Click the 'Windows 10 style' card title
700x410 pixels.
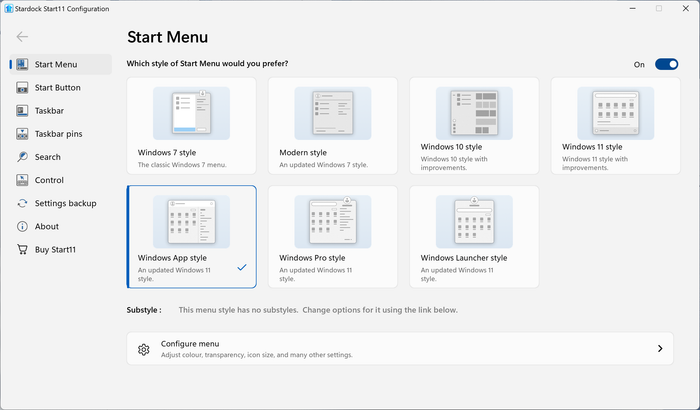coord(451,147)
